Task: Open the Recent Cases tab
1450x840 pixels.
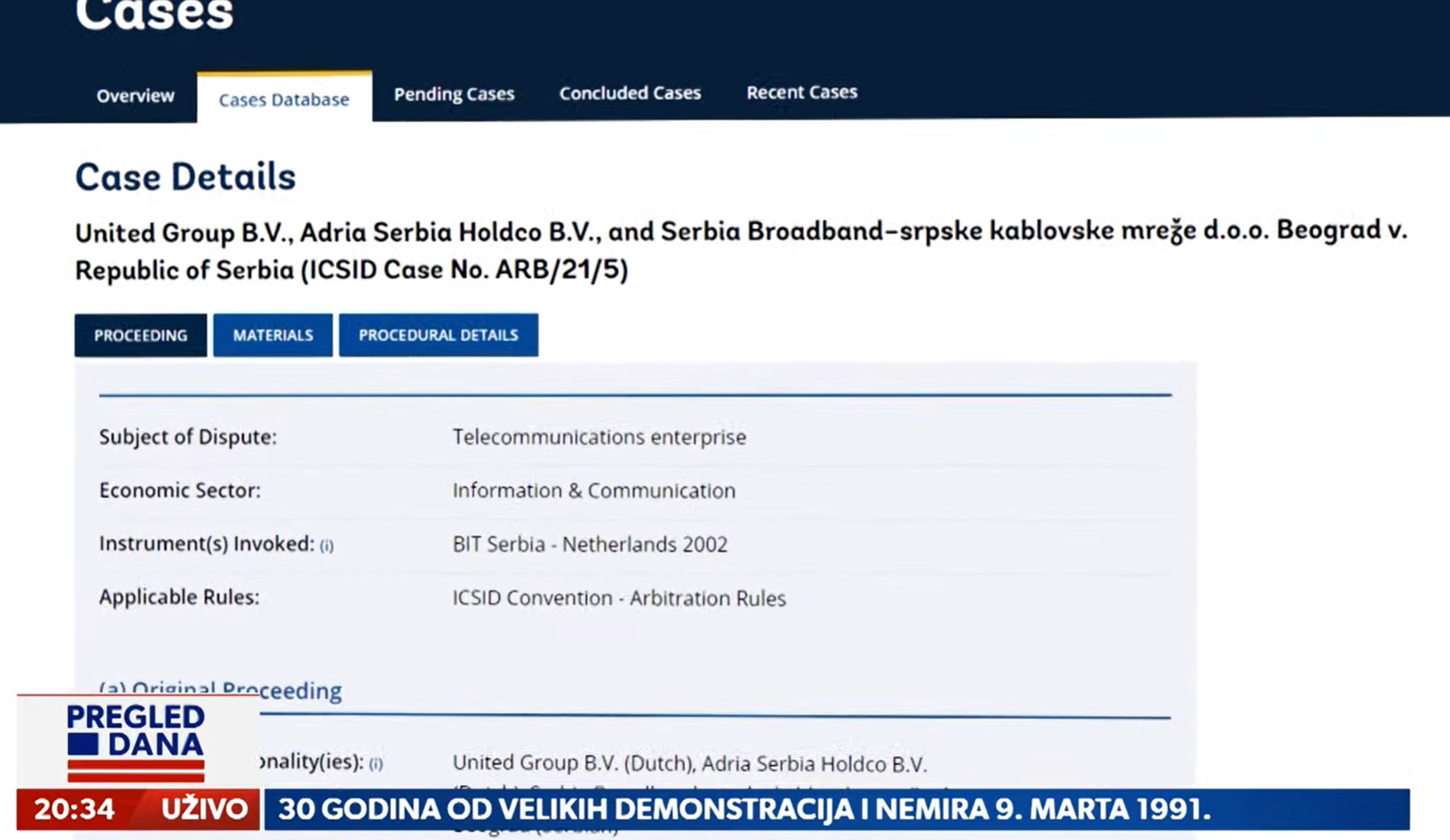Action: pos(802,92)
